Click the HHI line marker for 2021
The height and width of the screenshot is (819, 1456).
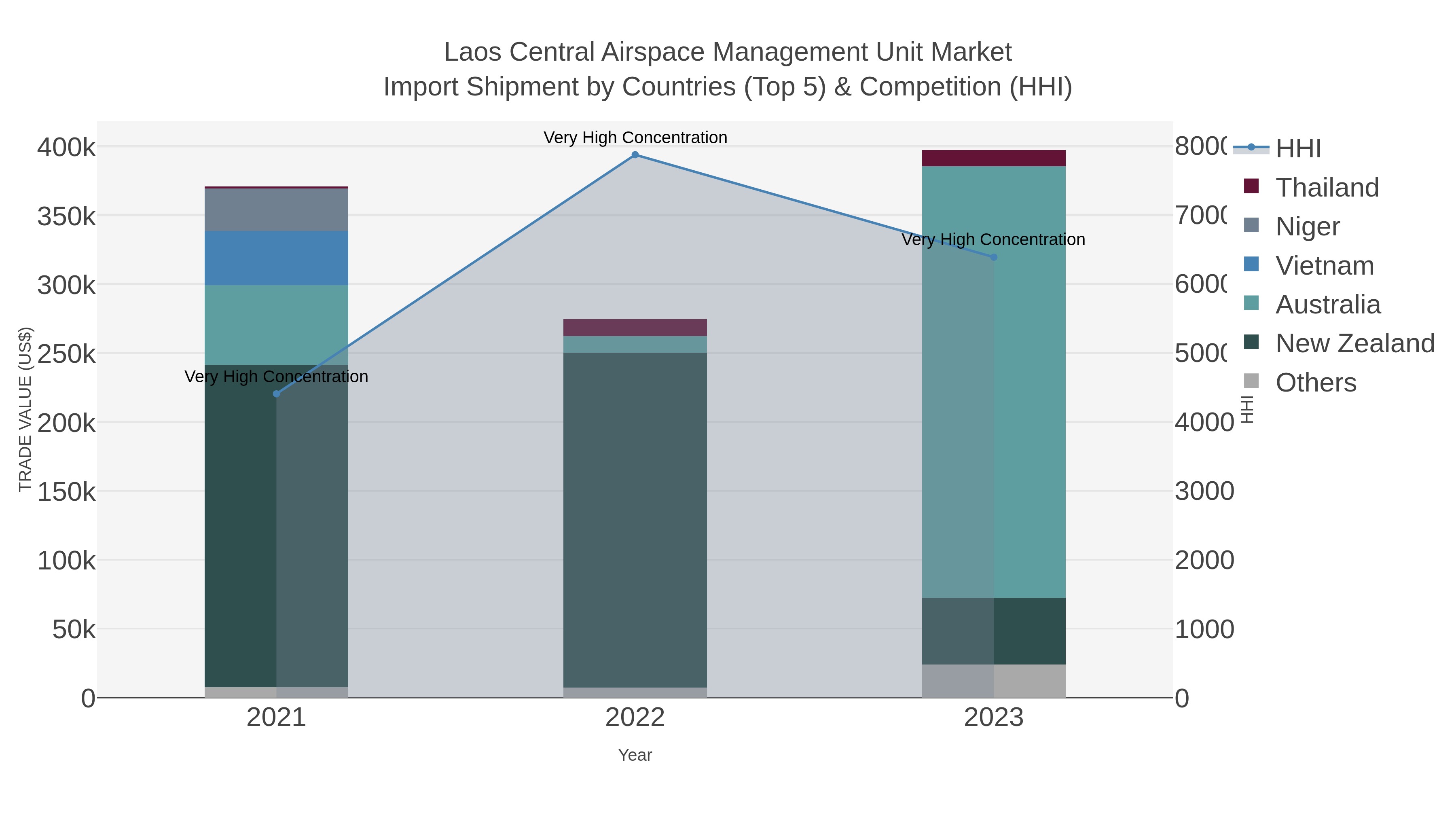[276, 394]
